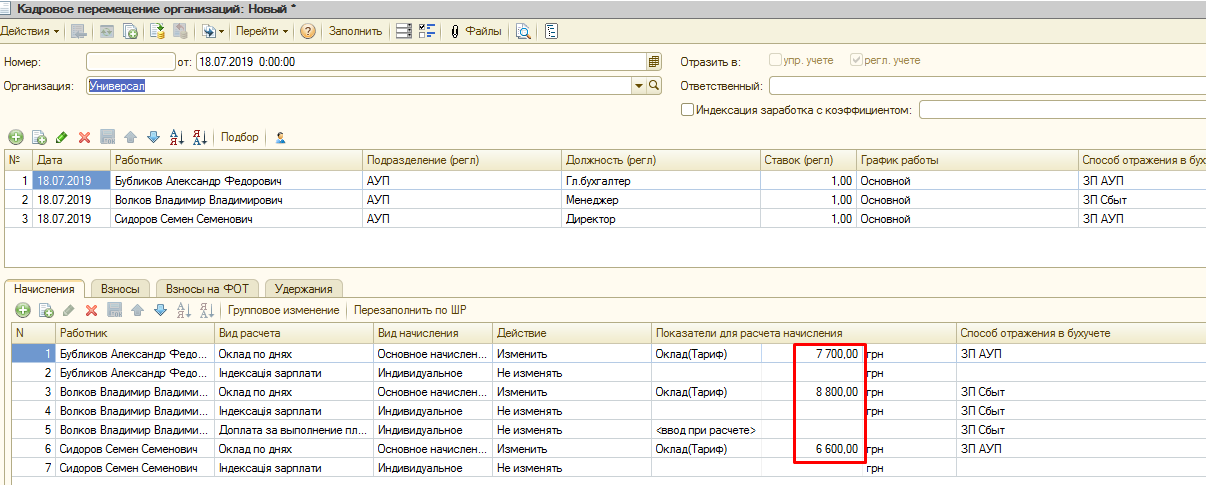Click the document structure icon at toolbar end
Screen dimensions: 1206x485
tap(552, 31)
